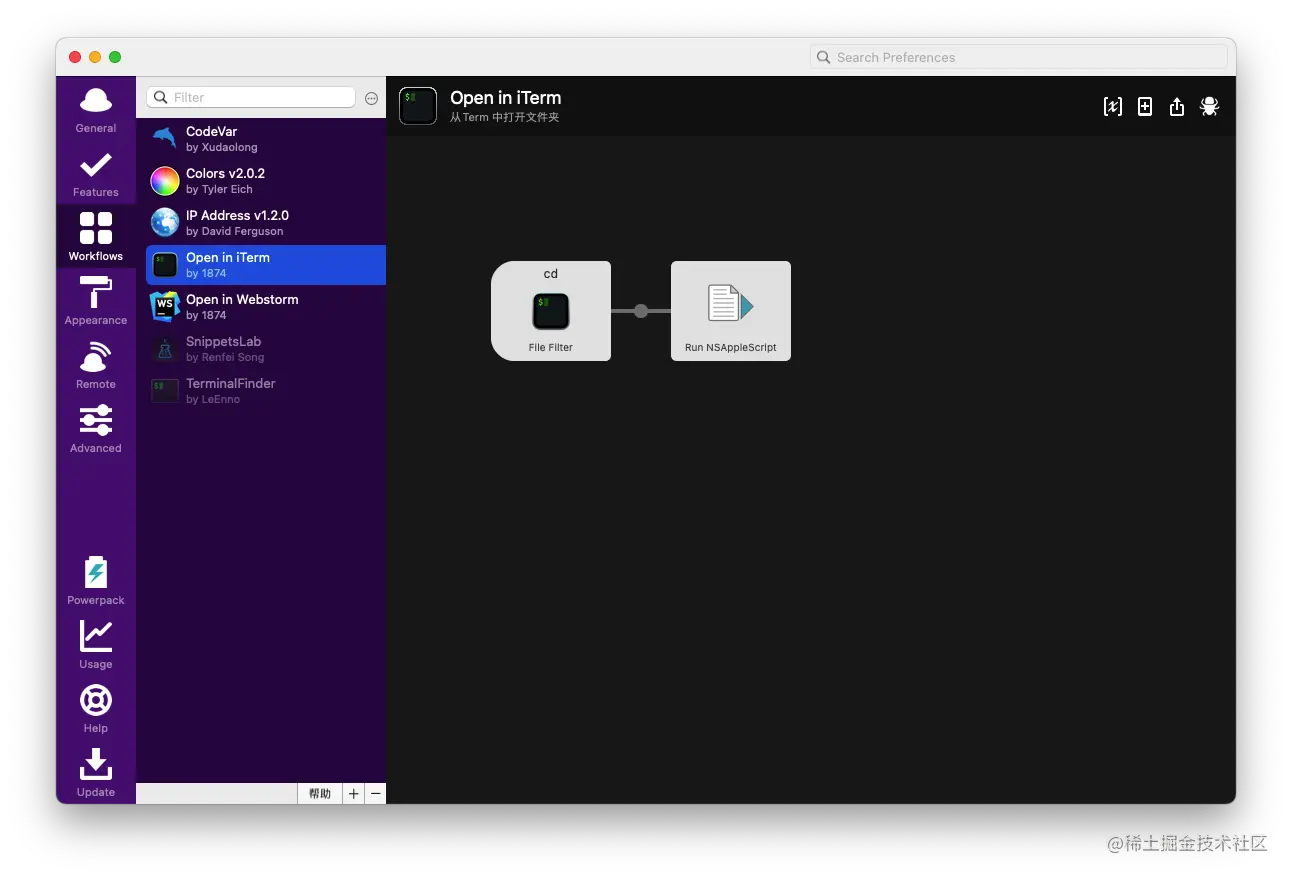Select the Open in iTerm workflow
This screenshot has width=1292, height=878.
[266, 265]
